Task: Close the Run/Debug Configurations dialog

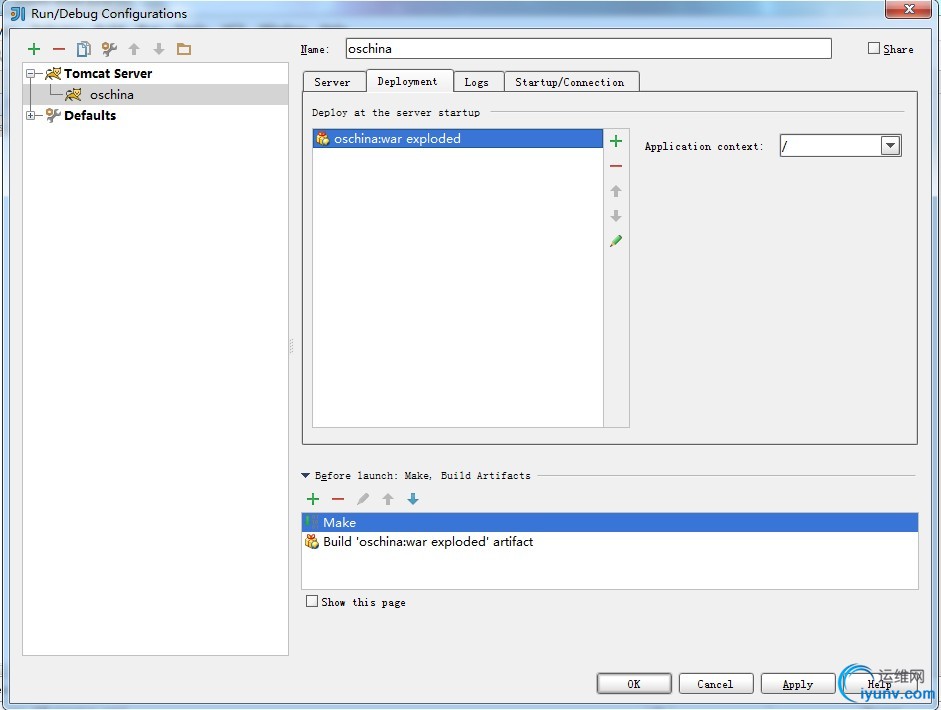Action: [908, 9]
